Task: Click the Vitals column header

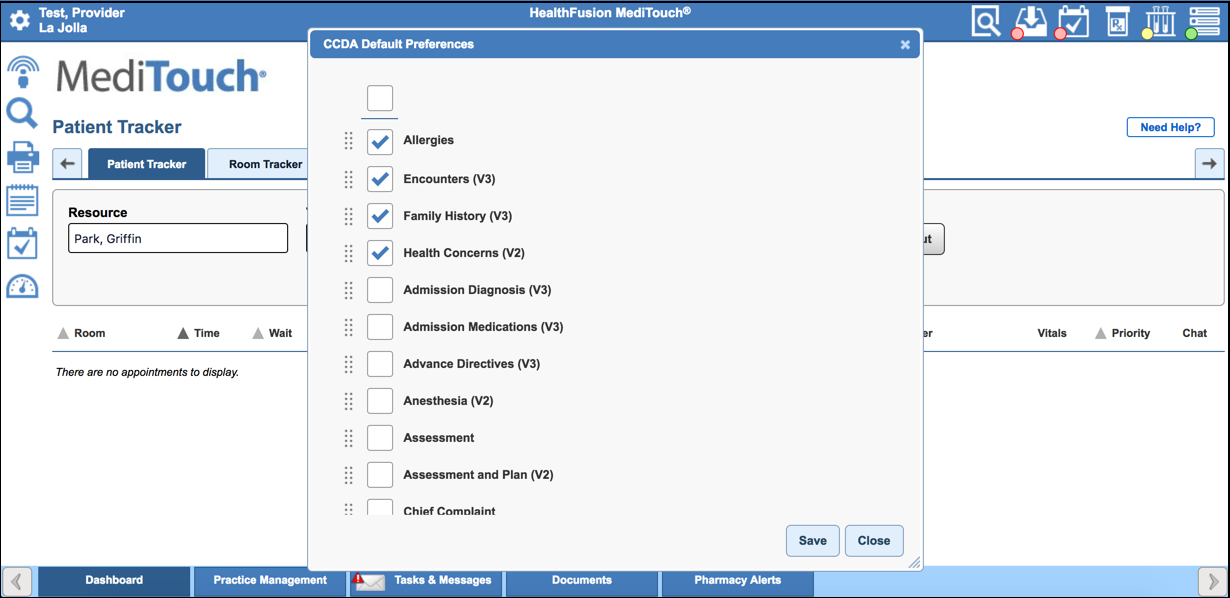Action: coord(1052,333)
